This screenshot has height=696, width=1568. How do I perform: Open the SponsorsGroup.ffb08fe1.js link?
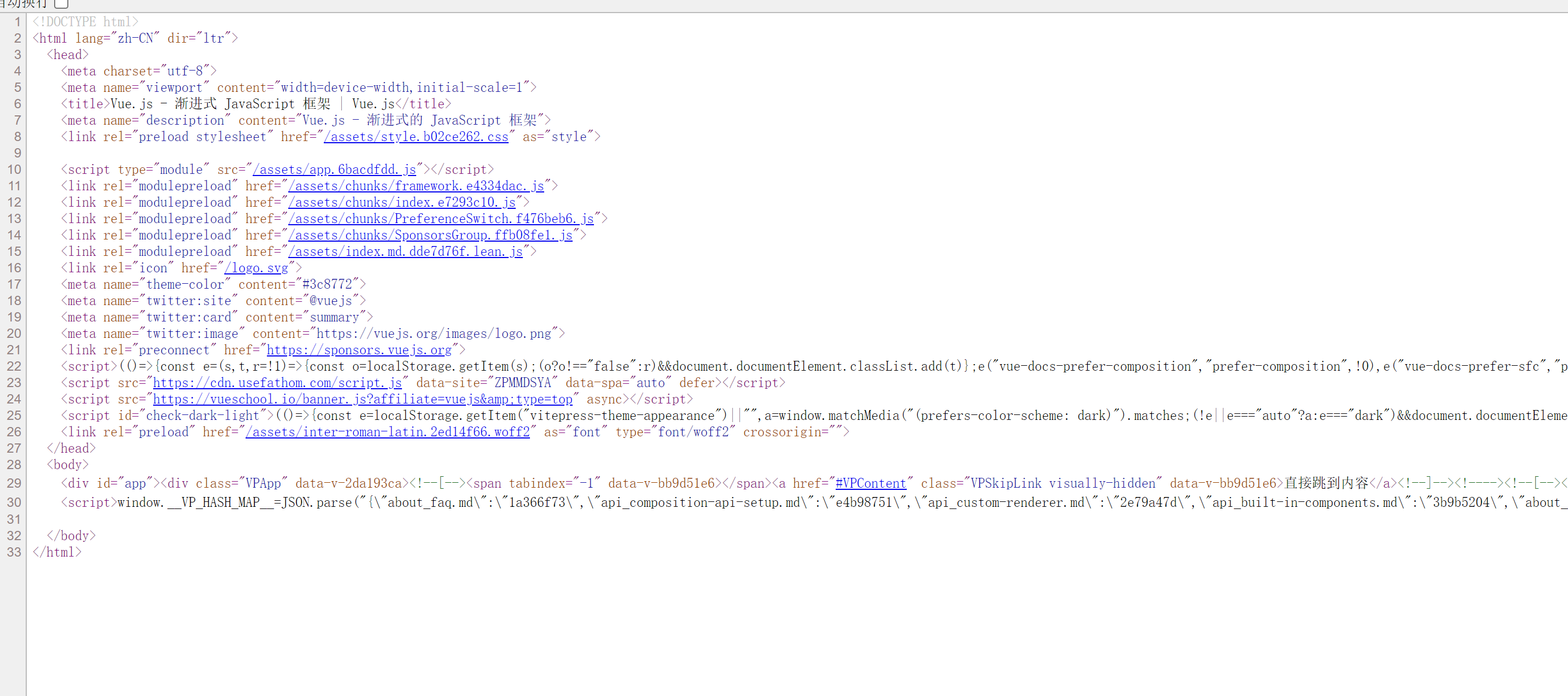[430, 236]
